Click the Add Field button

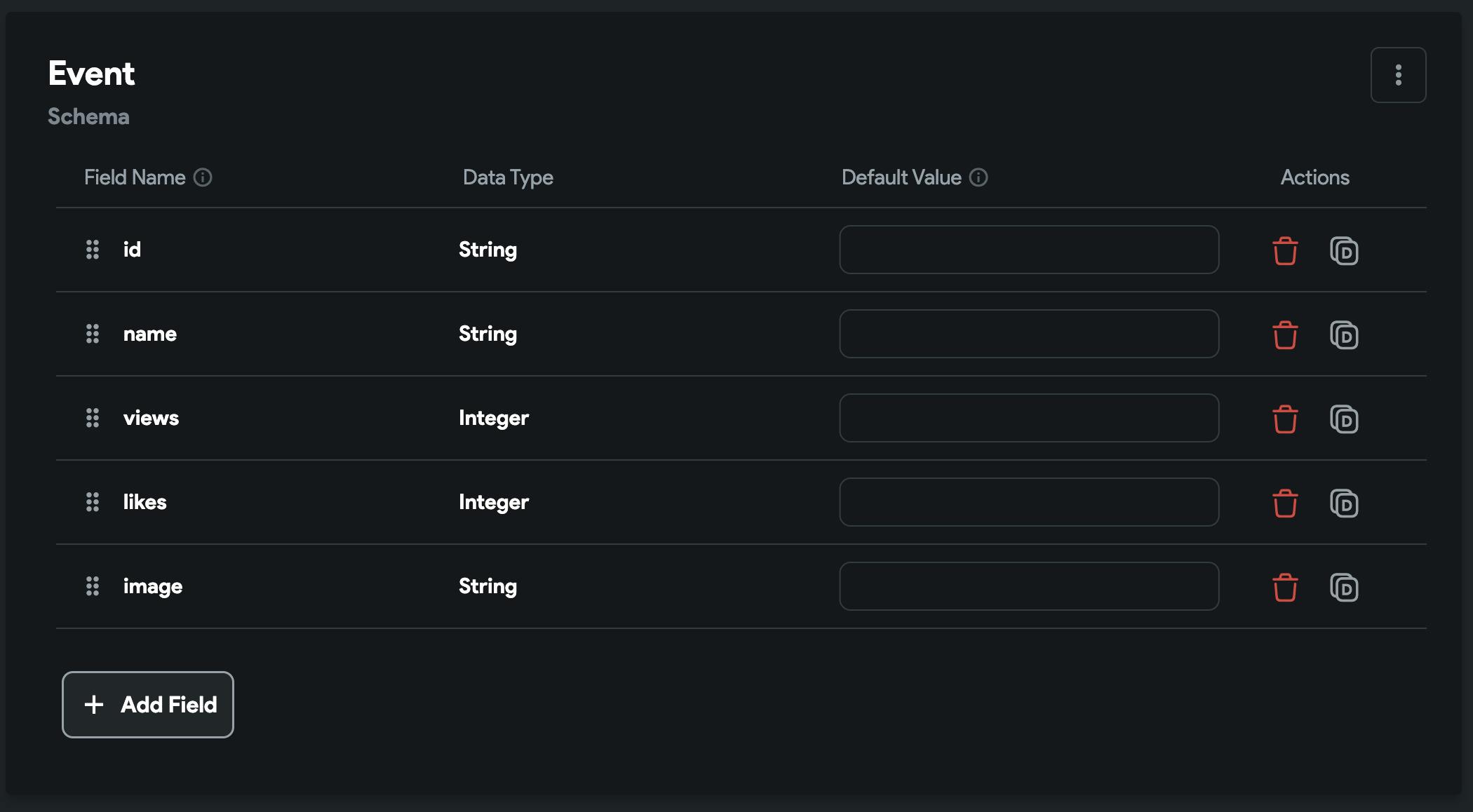coord(148,705)
